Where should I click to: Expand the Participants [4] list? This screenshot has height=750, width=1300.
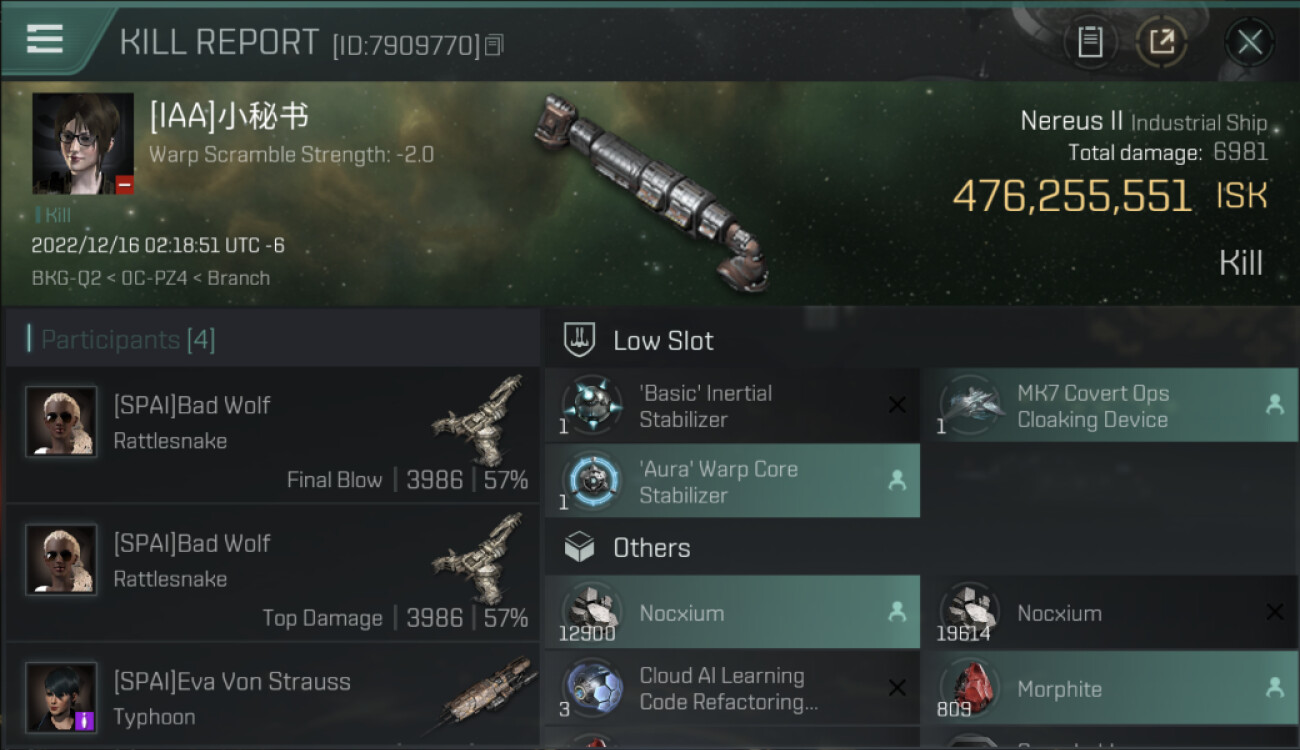pos(127,339)
